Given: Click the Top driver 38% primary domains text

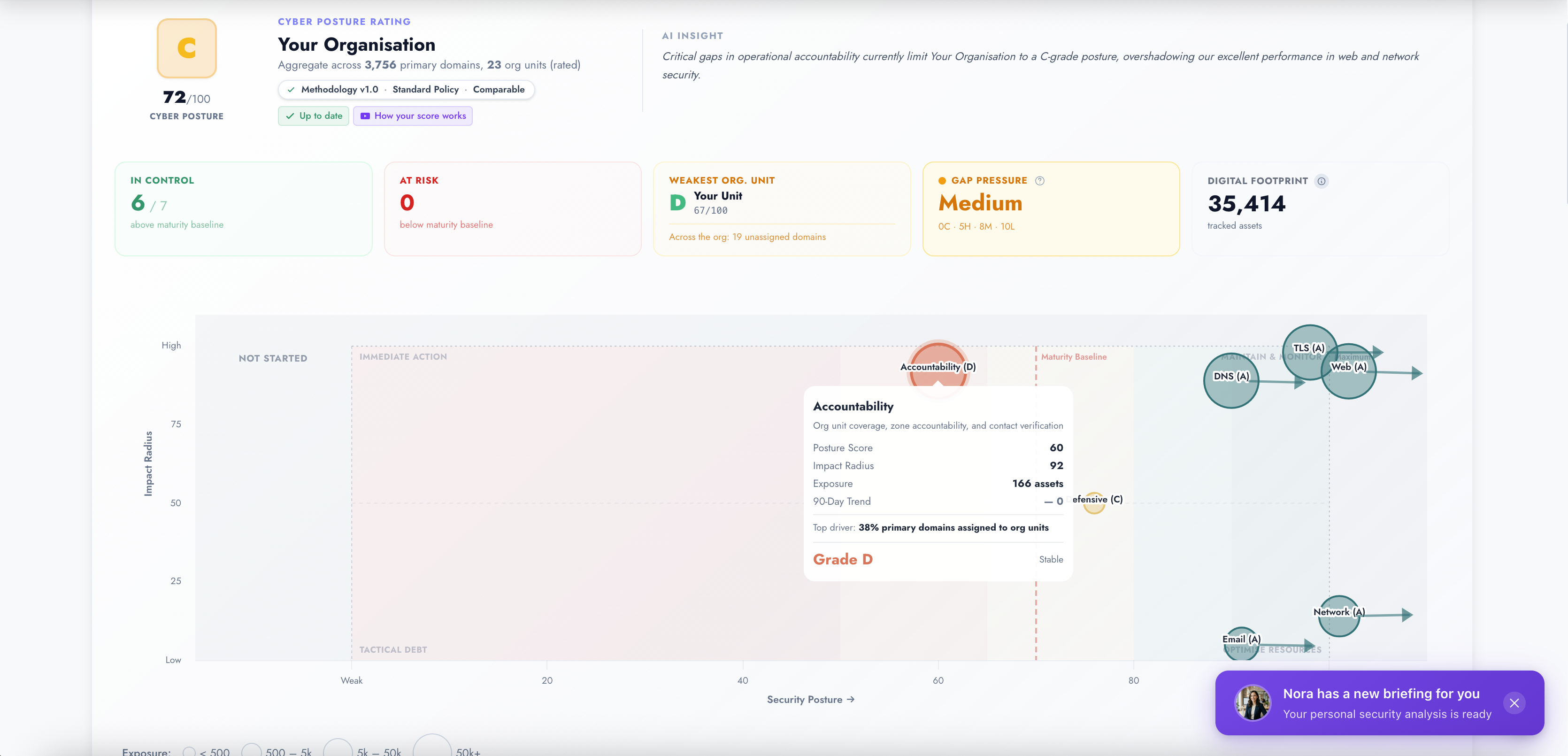Looking at the screenshot, I should pyautogui.click(x=930, y=528).
